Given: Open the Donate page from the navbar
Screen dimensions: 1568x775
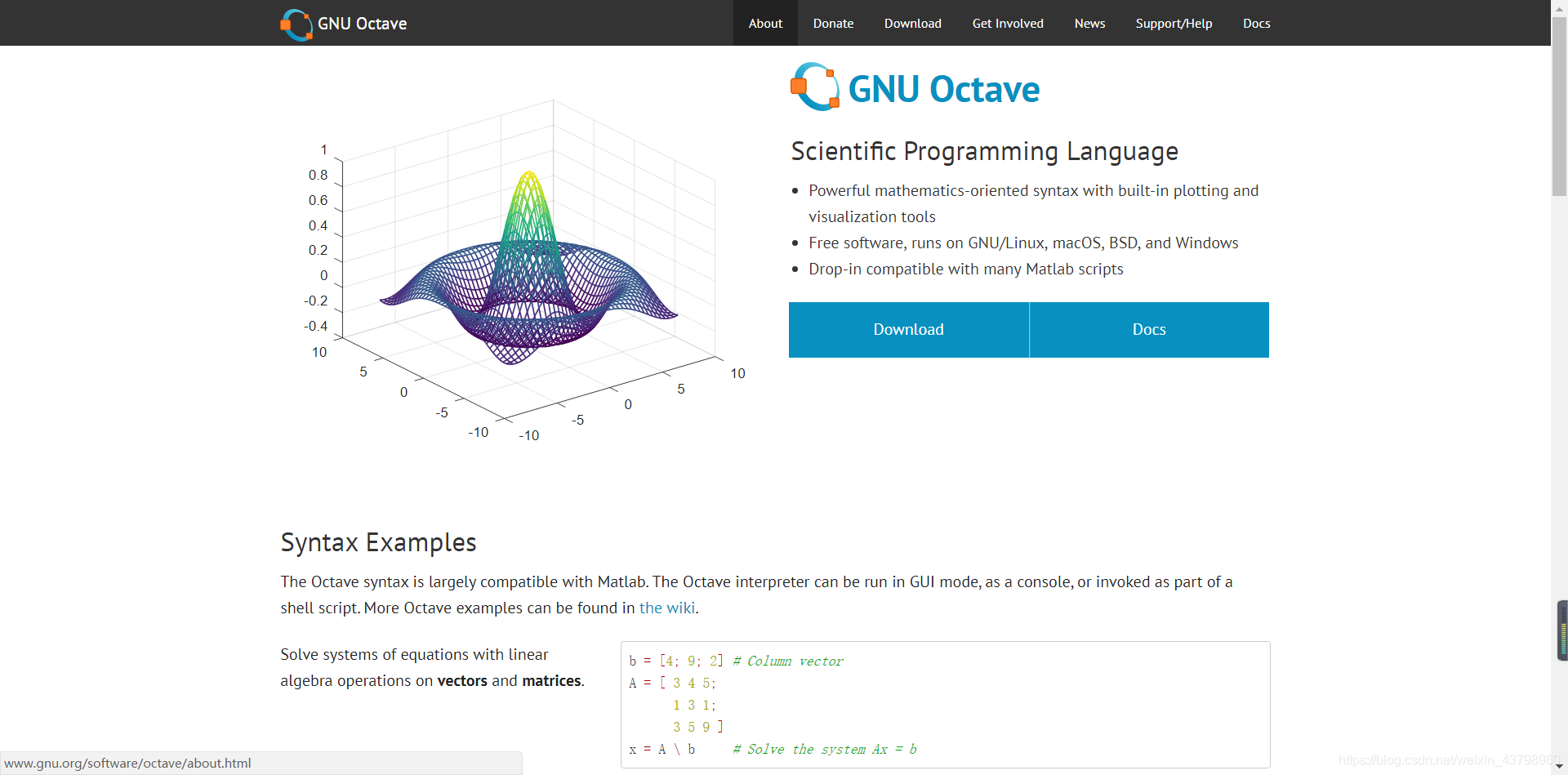Looking at the screenshot, I should tap(832, 23).
